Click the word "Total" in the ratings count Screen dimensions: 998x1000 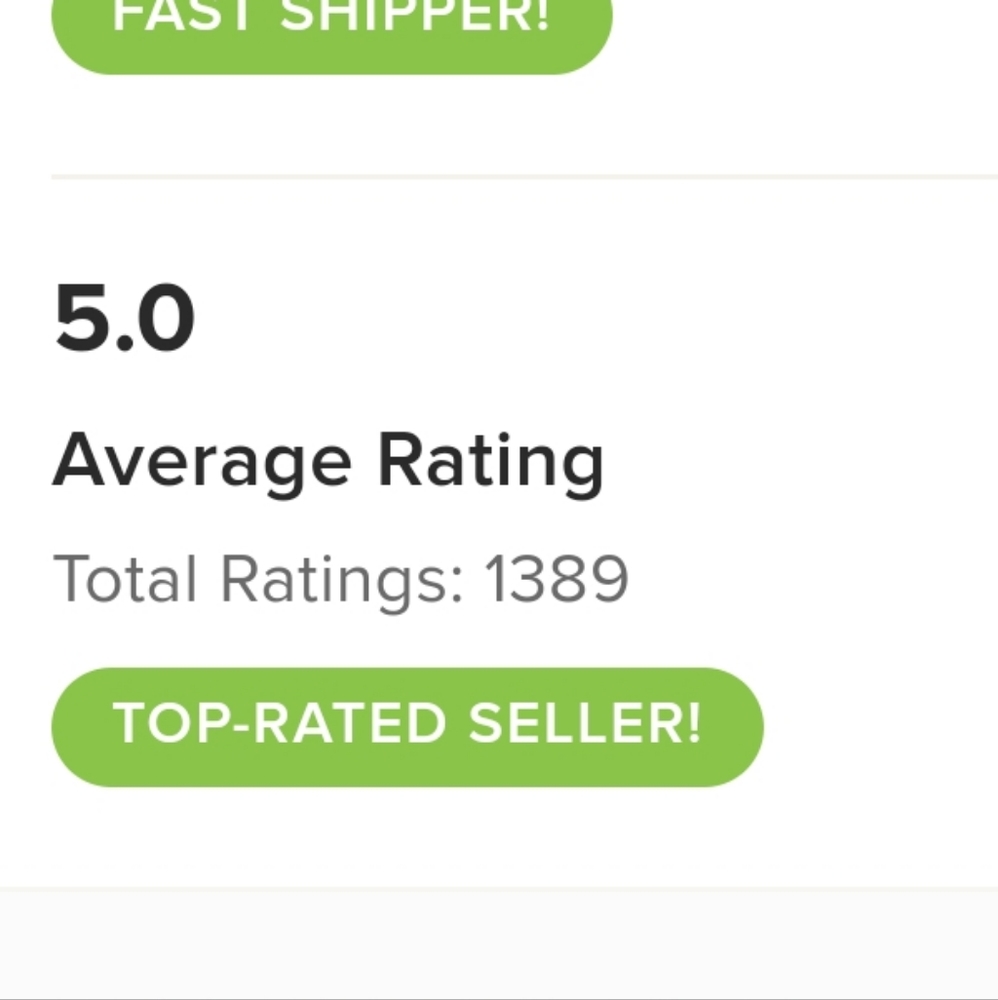pos(125,579)
